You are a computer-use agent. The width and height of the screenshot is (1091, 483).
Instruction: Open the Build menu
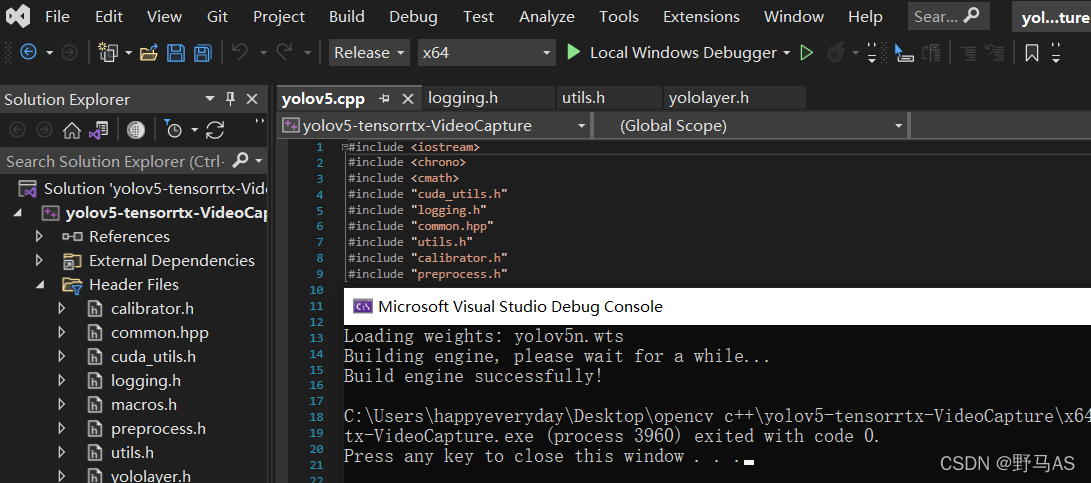pos(346,17)
